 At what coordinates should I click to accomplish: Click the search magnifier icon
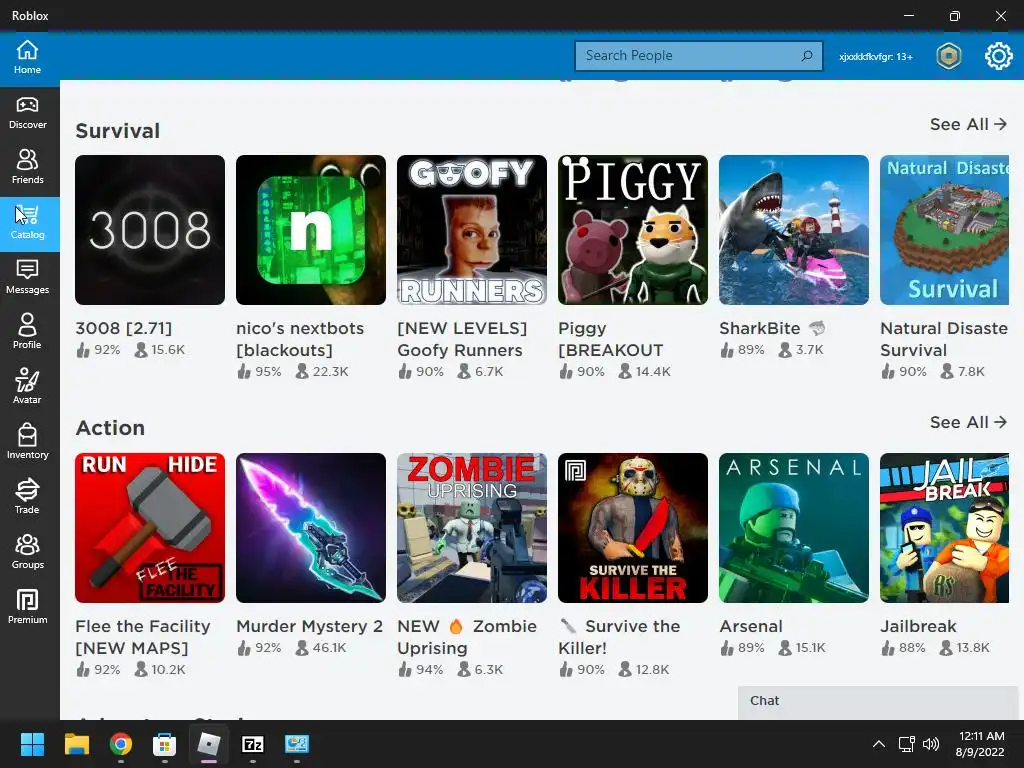click(x=807, y=56)
